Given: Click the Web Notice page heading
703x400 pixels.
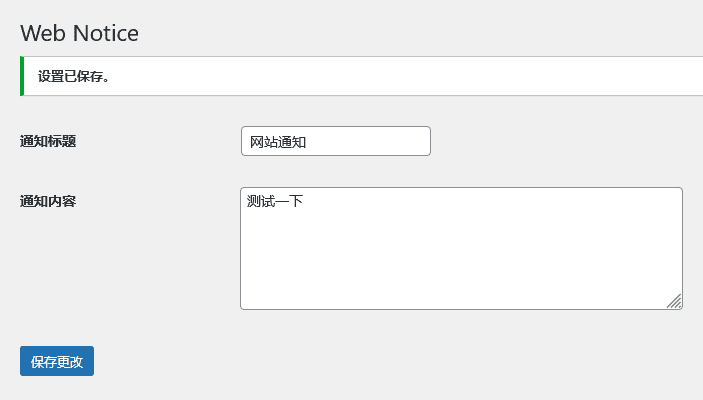Looking at the screenshot, I should [x=79, y=33].
